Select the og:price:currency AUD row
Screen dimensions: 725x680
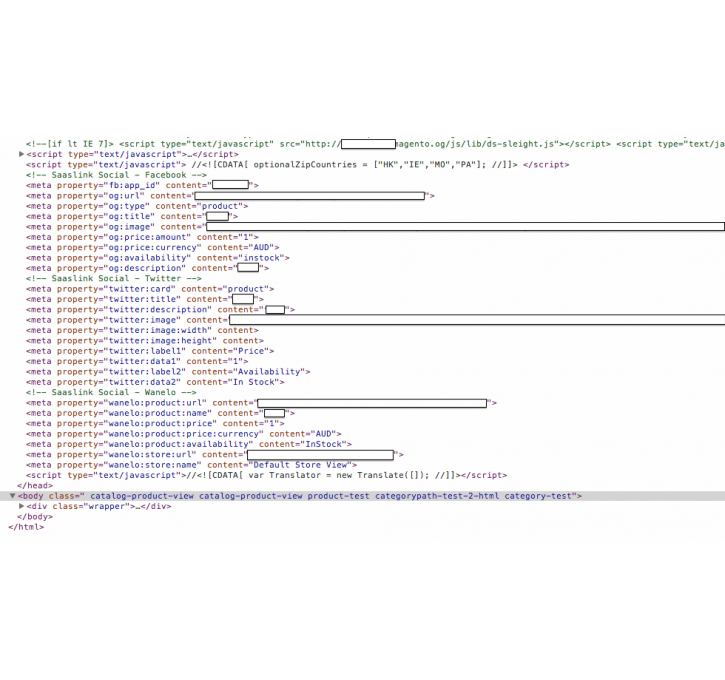click(x=153, y=247)
